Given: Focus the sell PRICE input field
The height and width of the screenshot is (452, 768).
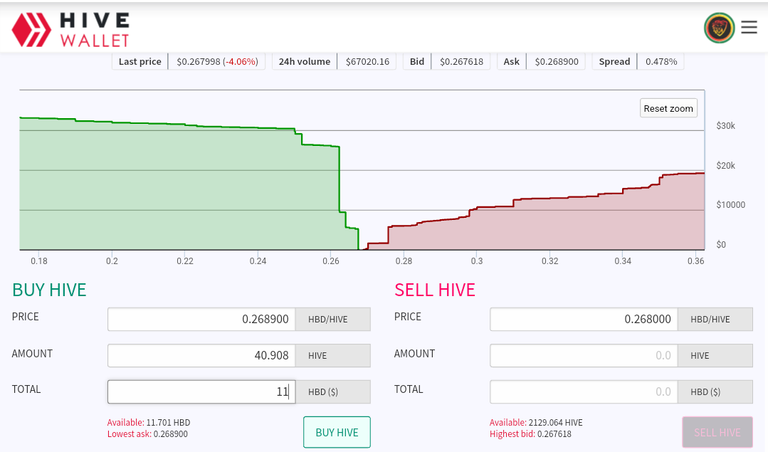Looking at the screenshot, I should click(x=584, y=319).
